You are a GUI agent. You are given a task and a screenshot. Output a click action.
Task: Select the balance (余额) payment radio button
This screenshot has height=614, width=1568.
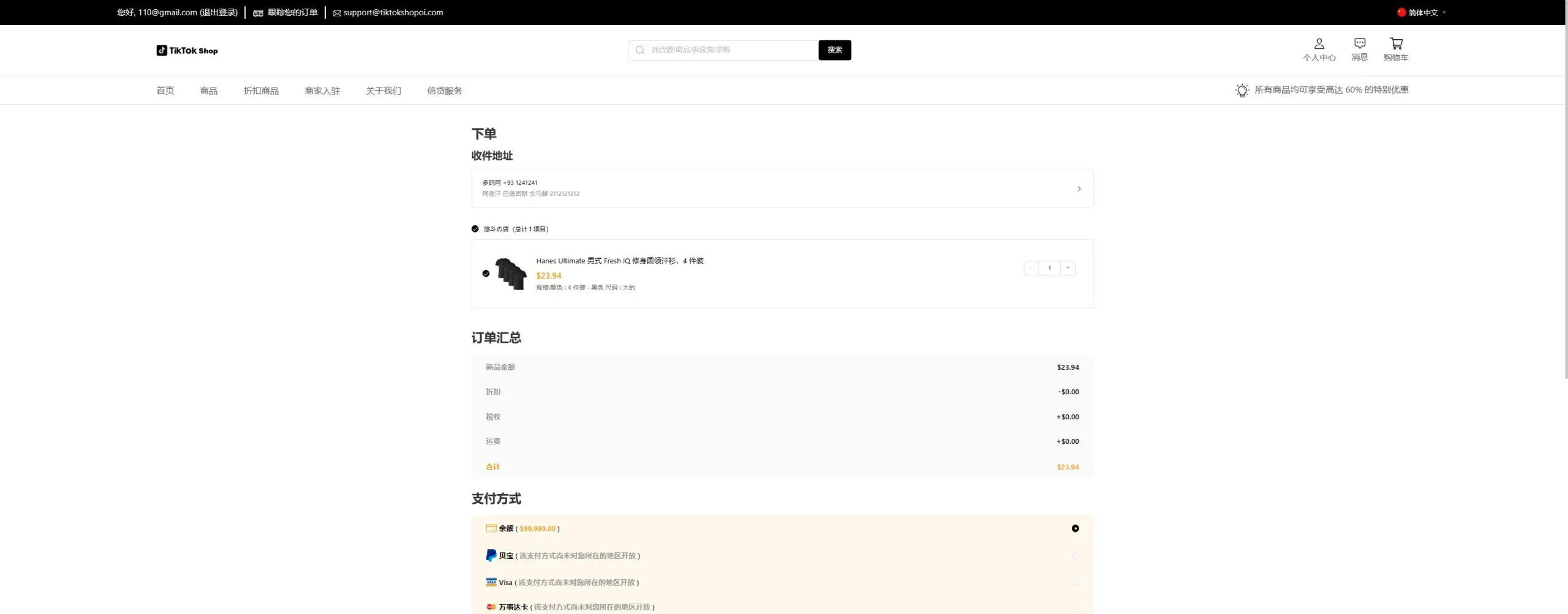(x=1075, y=528)
